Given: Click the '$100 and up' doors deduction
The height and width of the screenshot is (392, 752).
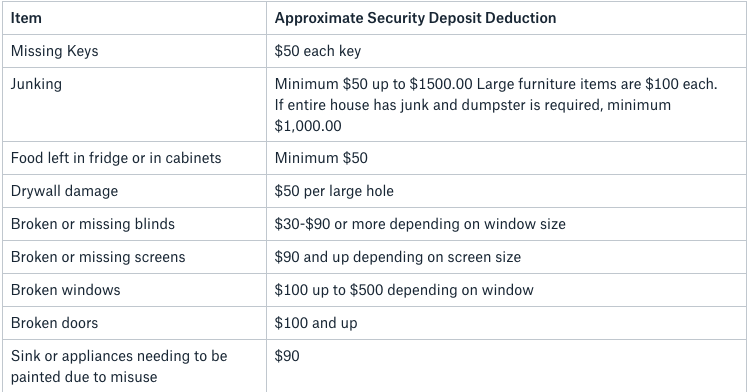Looking at the screenshot, I should (316, 323).
